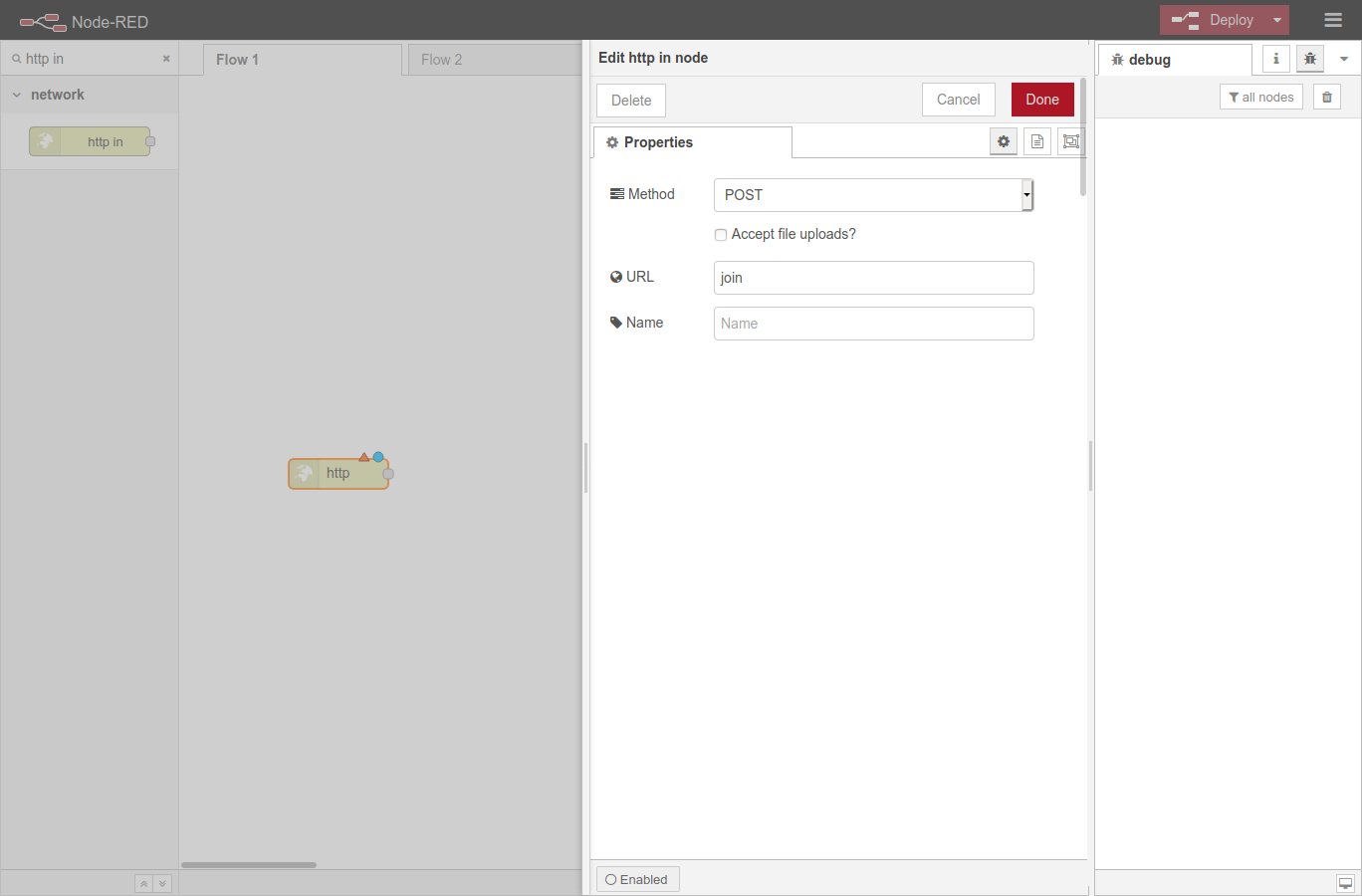
Task: Toggle the node Enabled state
Action: coord(637,879)
